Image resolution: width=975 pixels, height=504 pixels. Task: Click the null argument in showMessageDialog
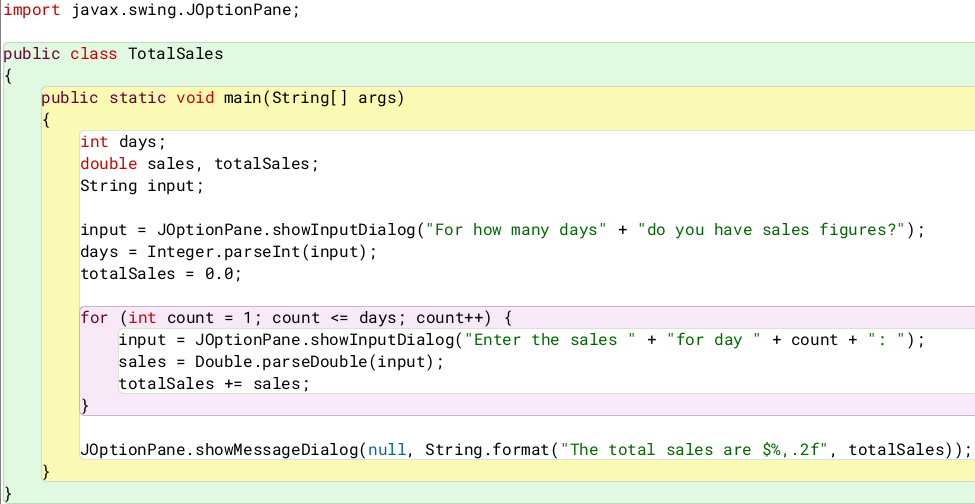point(386,450)
